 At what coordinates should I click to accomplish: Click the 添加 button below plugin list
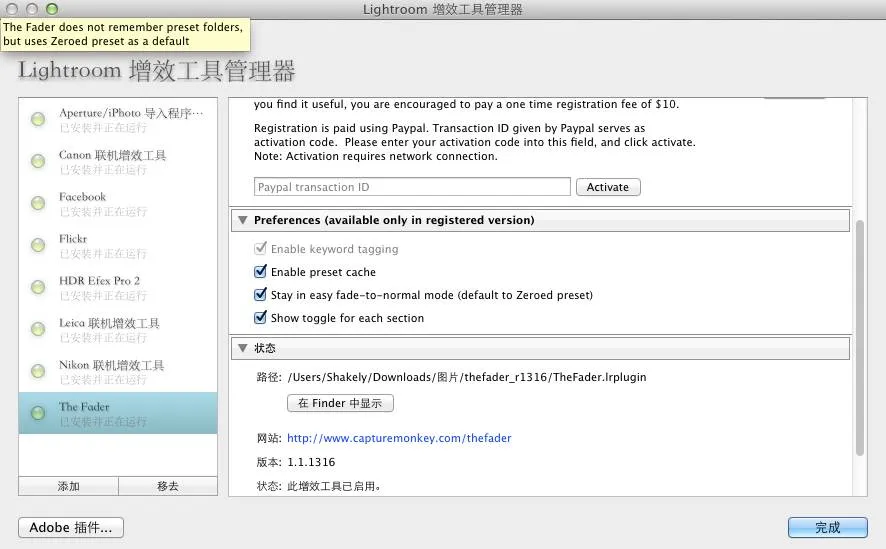[68, 486]
